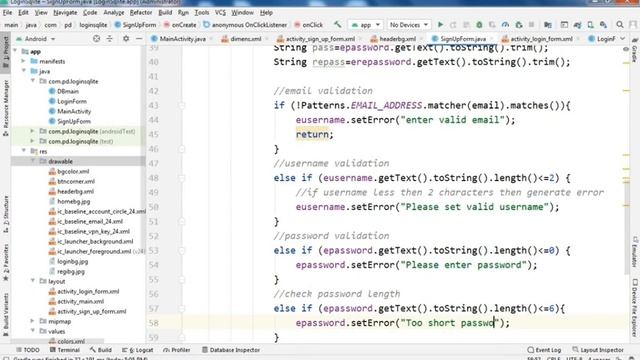Open the Database Inspector tool window
This screenshot has width=640, height=360.
coord(231,350)
